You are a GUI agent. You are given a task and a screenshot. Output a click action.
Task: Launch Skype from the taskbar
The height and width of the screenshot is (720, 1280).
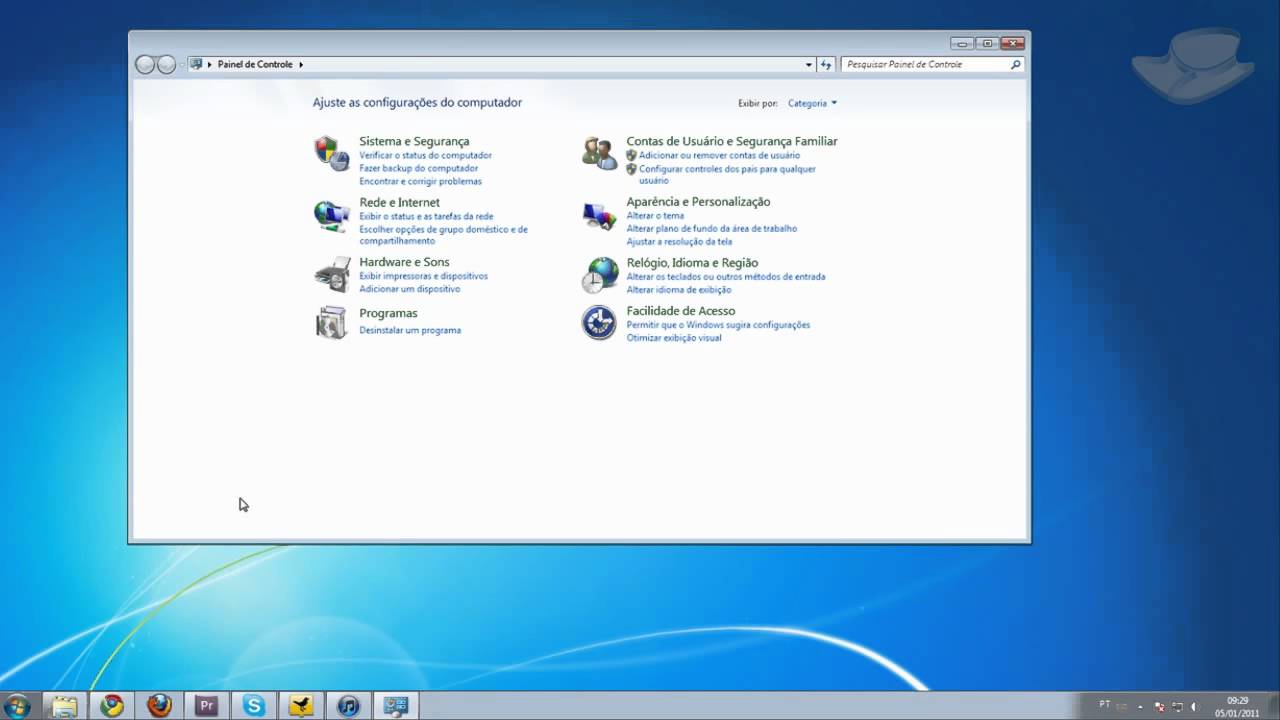[254, 706]
